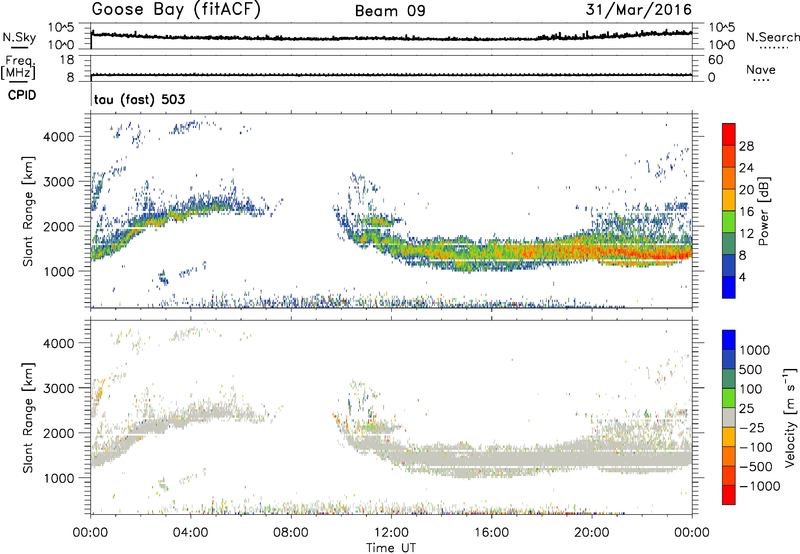Screen dimensions: 800x554
Task: Click the 'Beam 09' label
Action: 390,11
